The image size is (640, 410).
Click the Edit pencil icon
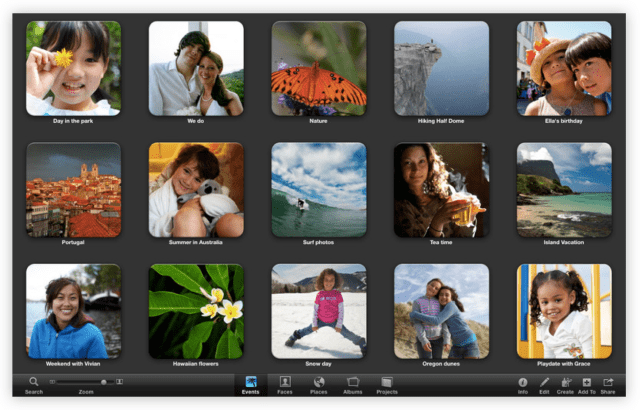tap(544, 382)
